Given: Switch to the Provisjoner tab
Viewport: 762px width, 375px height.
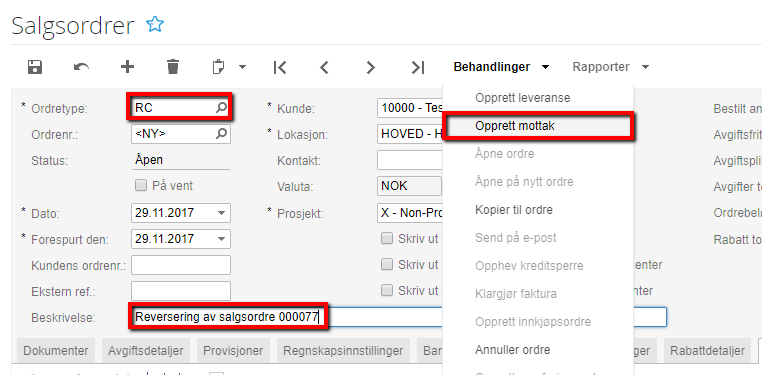Looking at the screenshot, I should click(233, 351).
